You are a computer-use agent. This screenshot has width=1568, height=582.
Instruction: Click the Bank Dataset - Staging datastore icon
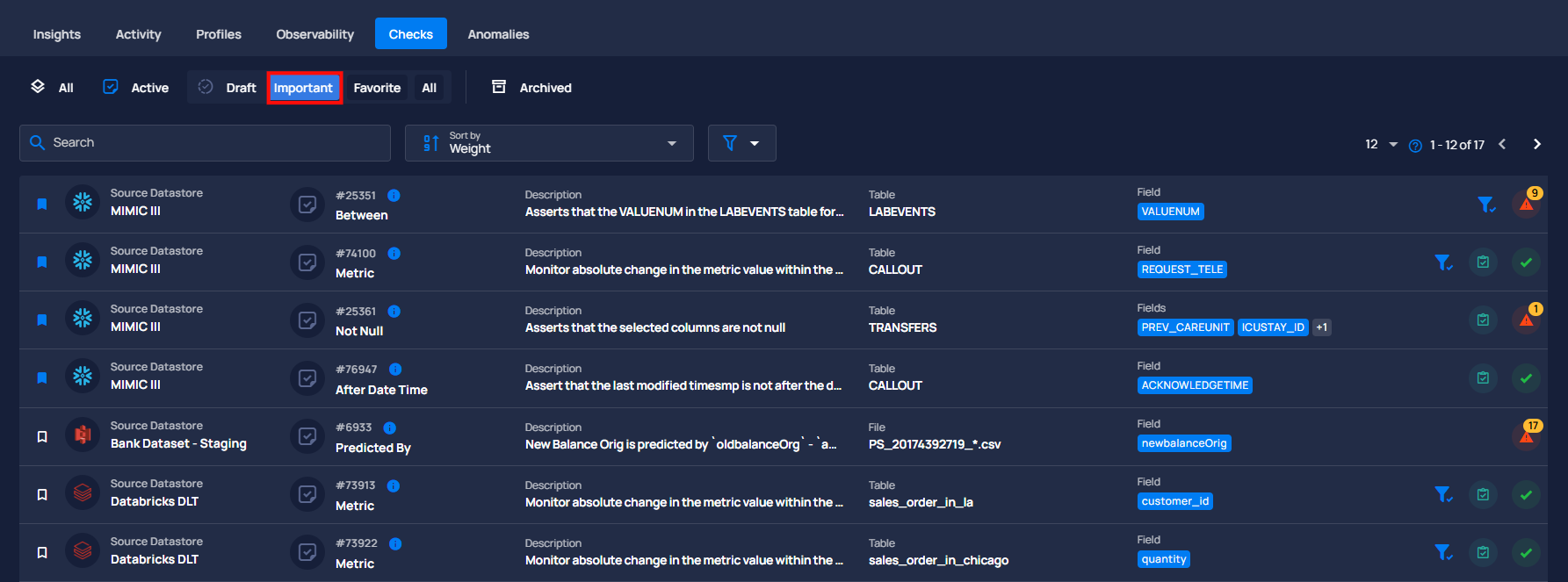(83, 435)
